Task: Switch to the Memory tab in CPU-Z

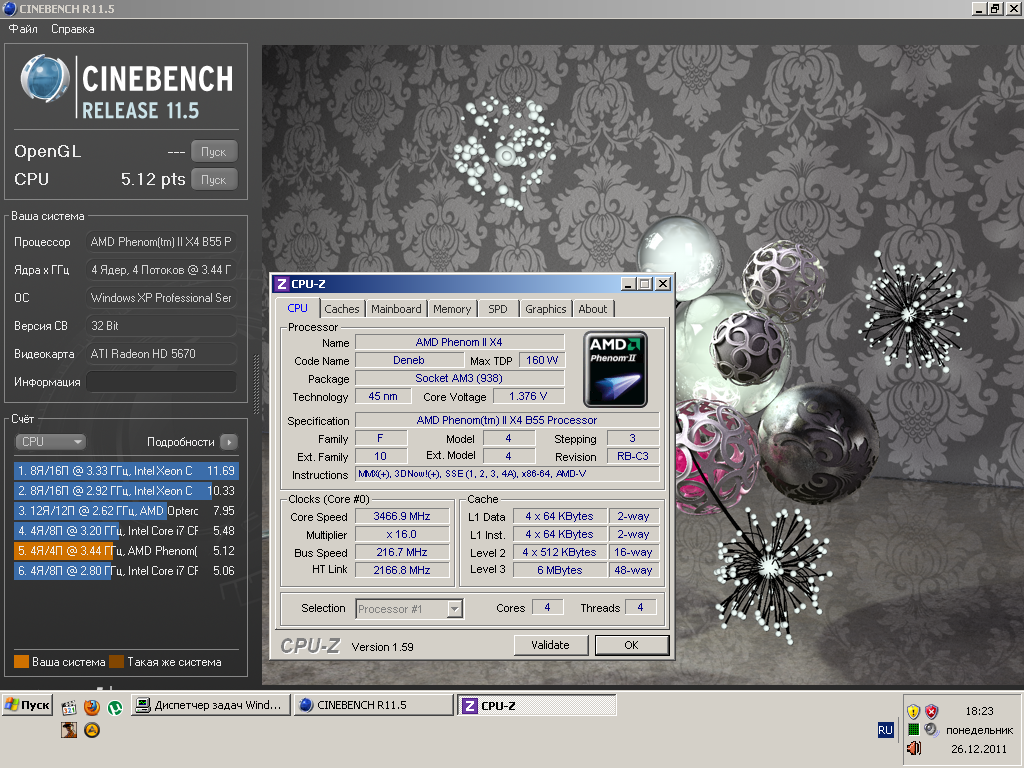Action: click(x=452, y=309)
